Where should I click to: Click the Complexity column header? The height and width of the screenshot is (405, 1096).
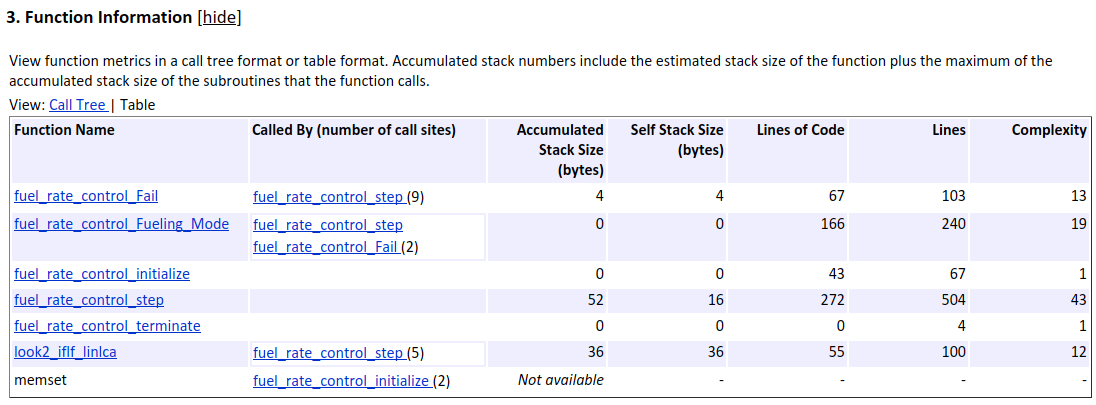coord(1048,130)
